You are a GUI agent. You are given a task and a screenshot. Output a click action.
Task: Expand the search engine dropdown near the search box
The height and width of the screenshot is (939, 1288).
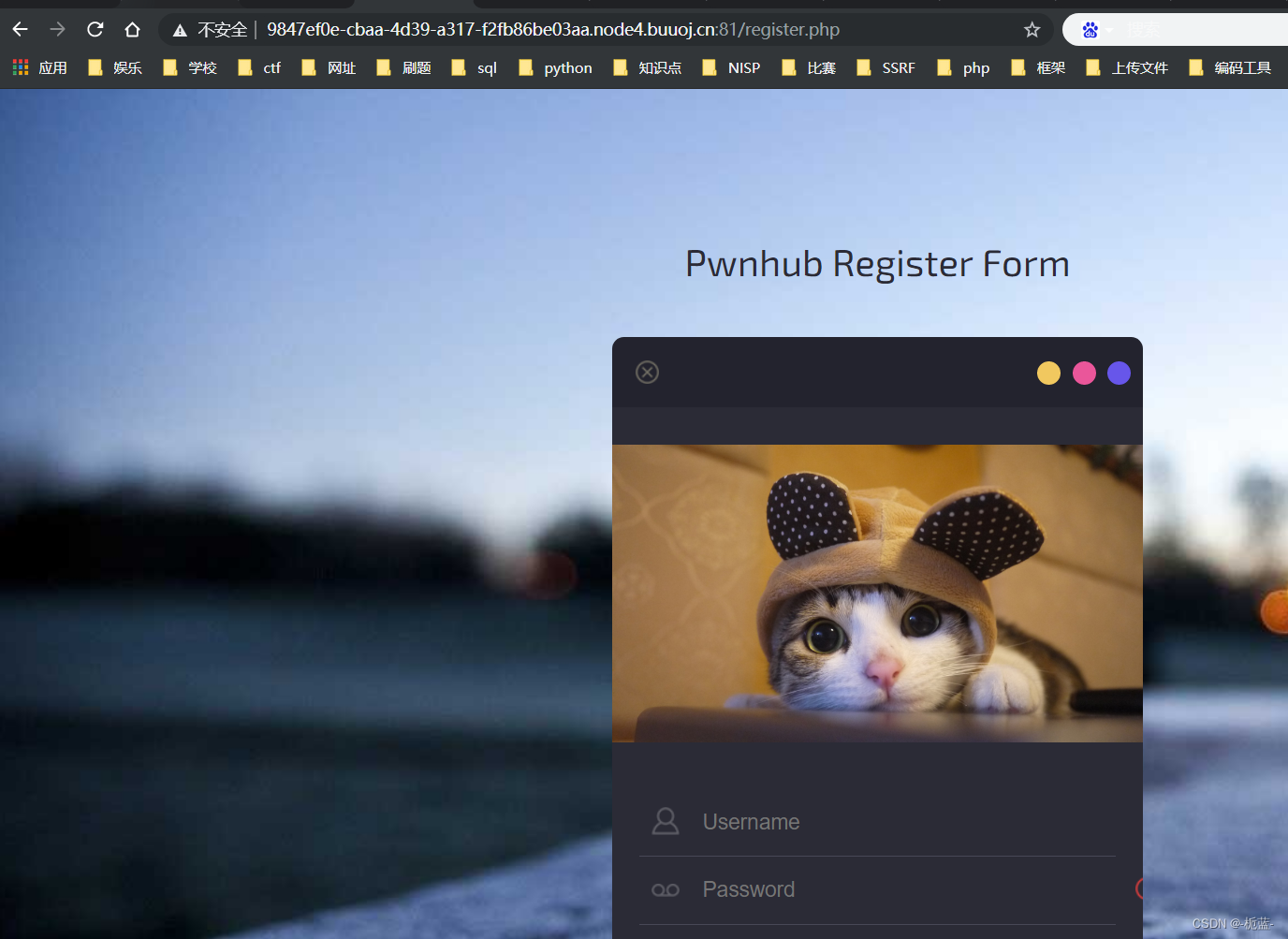[x=1109, y=29]
